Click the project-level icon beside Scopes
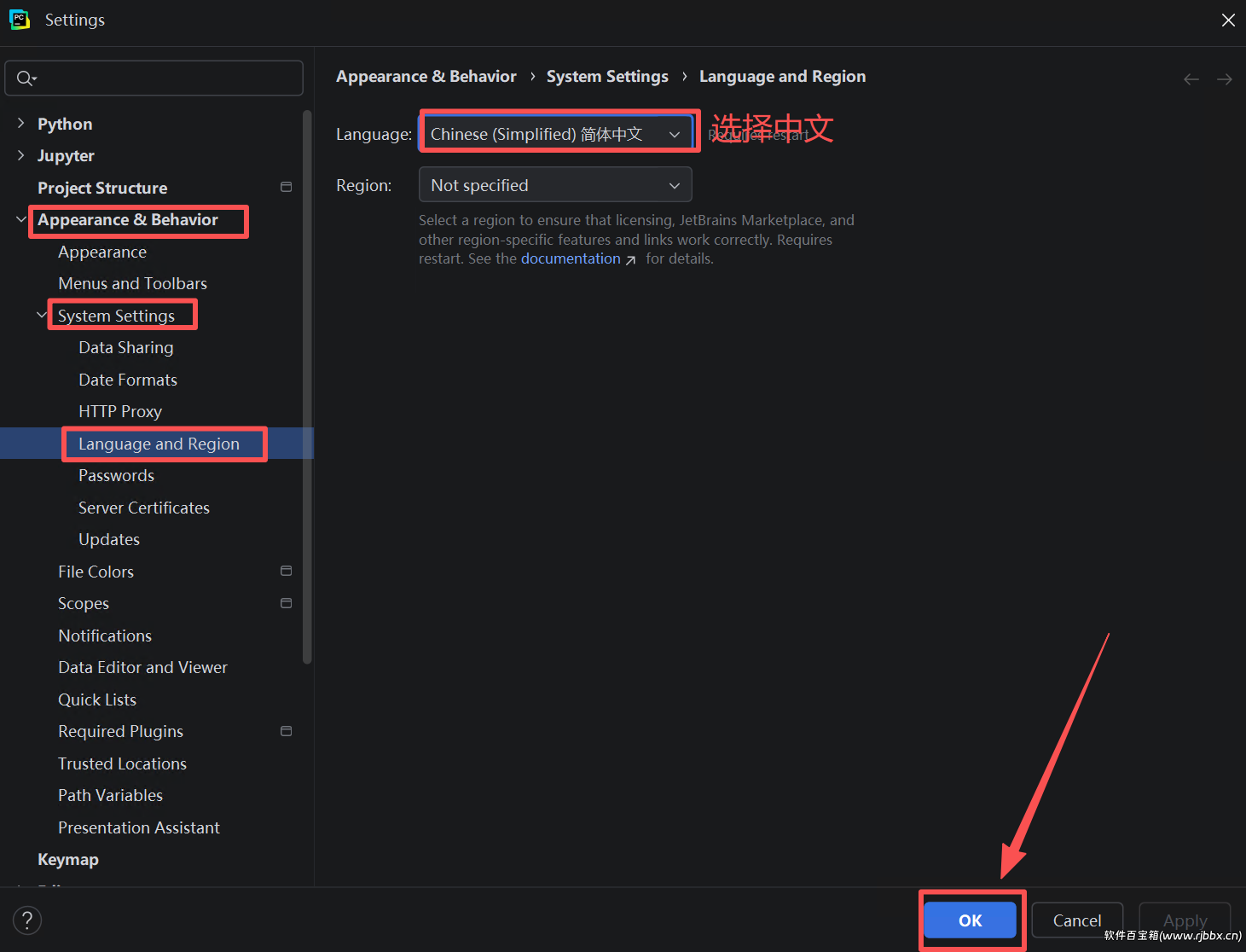The image size is (1246, 952). (287, 603)
